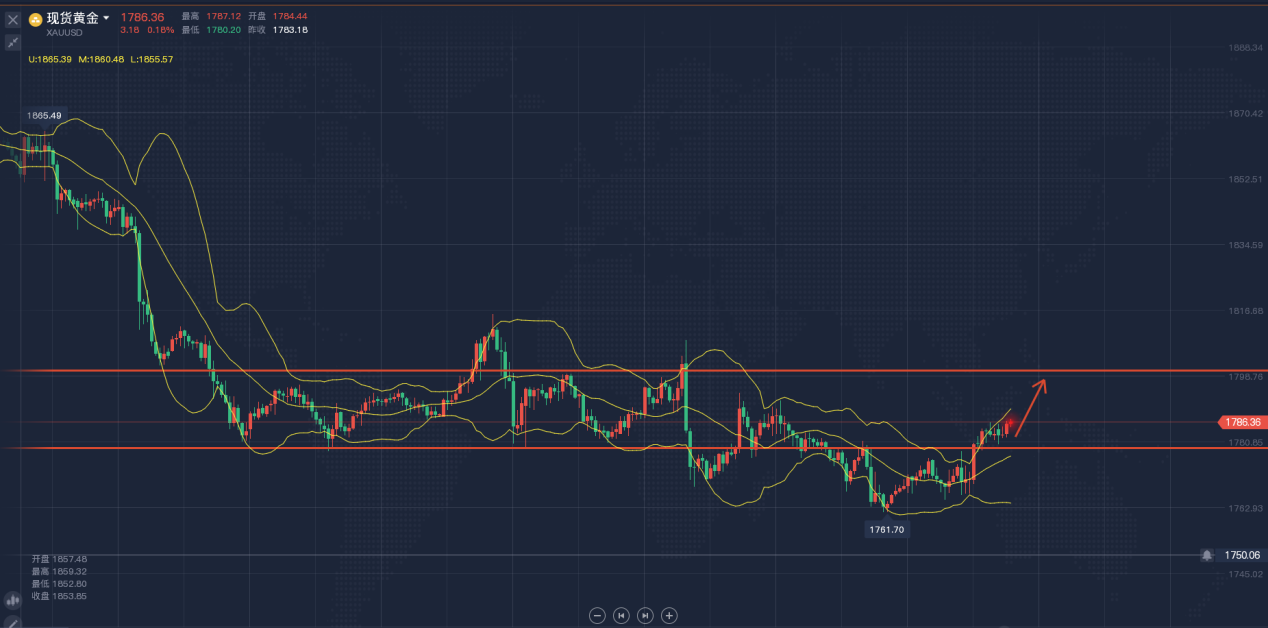Select the pencil drawing tool icon
Viewport: 1268px width, 628px height.
[x=13, y=620]
